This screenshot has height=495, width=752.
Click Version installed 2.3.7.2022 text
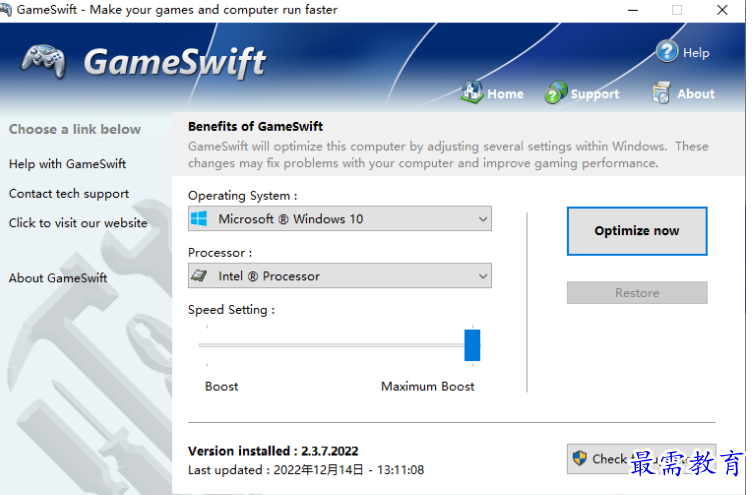point(273,451)
